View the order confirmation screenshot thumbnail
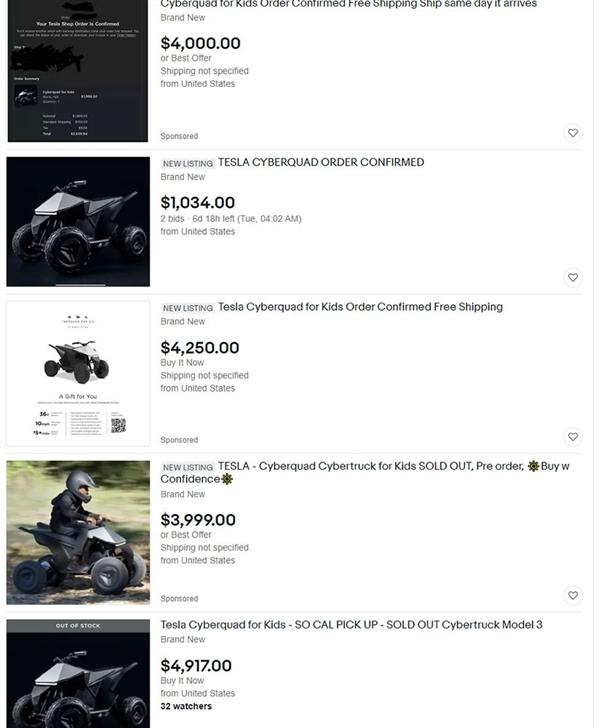The image size is (600, 728). point(78,71)
